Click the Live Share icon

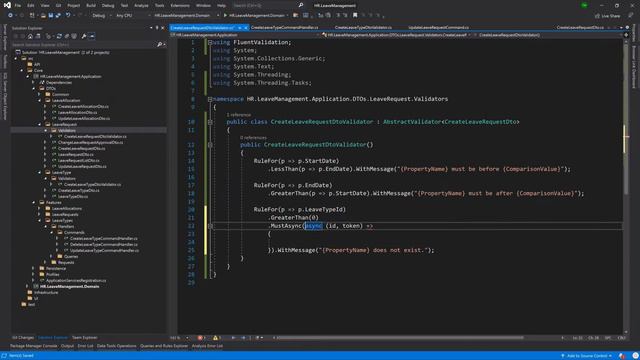(x=597, y=16)
